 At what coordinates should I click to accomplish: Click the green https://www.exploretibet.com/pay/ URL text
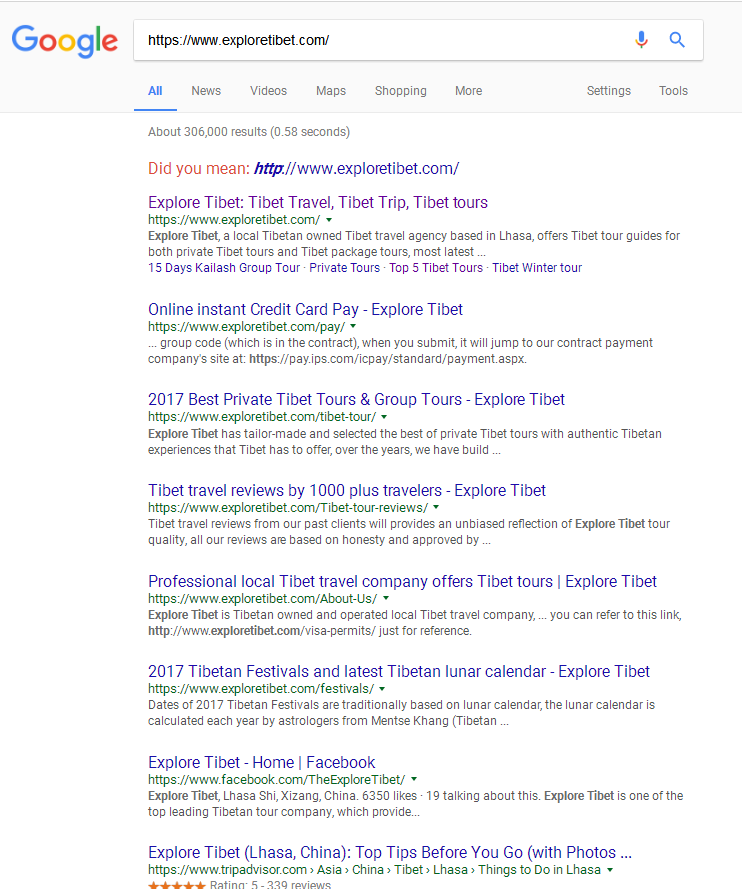(x=247, y=327)
